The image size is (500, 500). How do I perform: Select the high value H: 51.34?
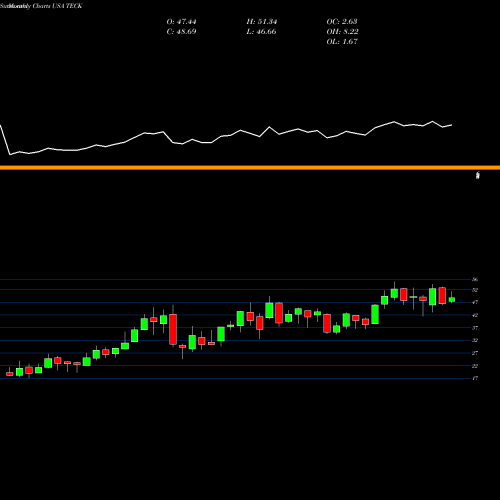tap(262, 22)
